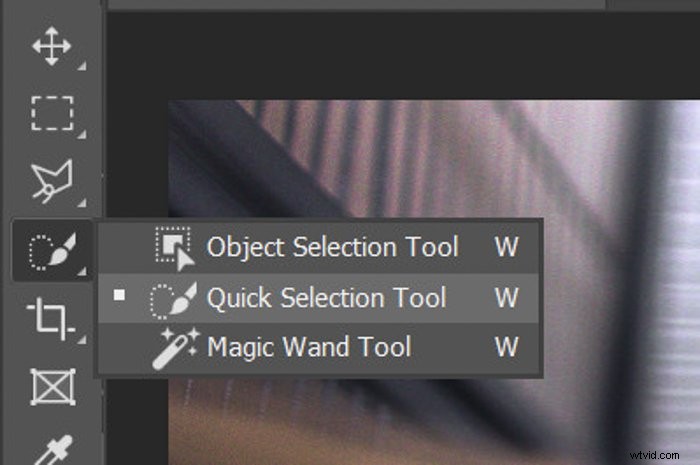The height and width of the screenshot is (465, 700).
Task: Expand the Crop tool flyout triangle
Action: tap(82, 340)
